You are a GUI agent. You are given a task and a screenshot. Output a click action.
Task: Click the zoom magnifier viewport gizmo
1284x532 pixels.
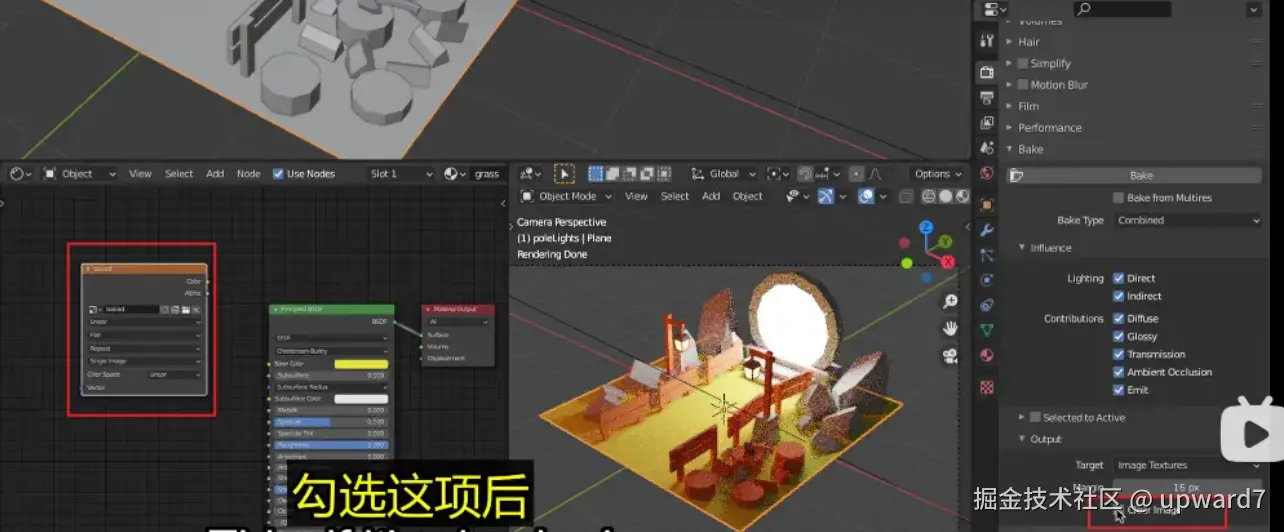950,302
